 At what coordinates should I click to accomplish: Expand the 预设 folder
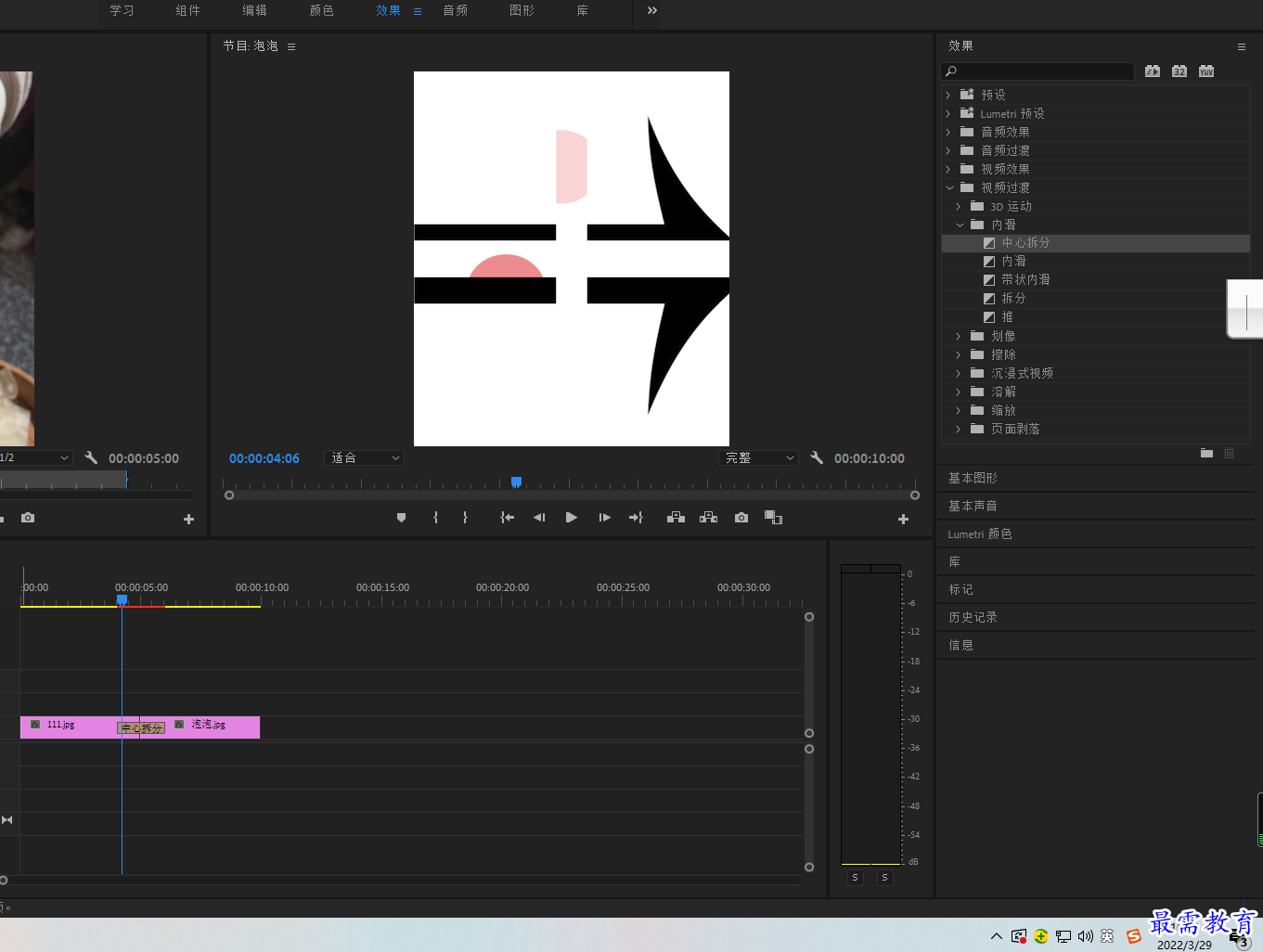[x=947, y=95]
